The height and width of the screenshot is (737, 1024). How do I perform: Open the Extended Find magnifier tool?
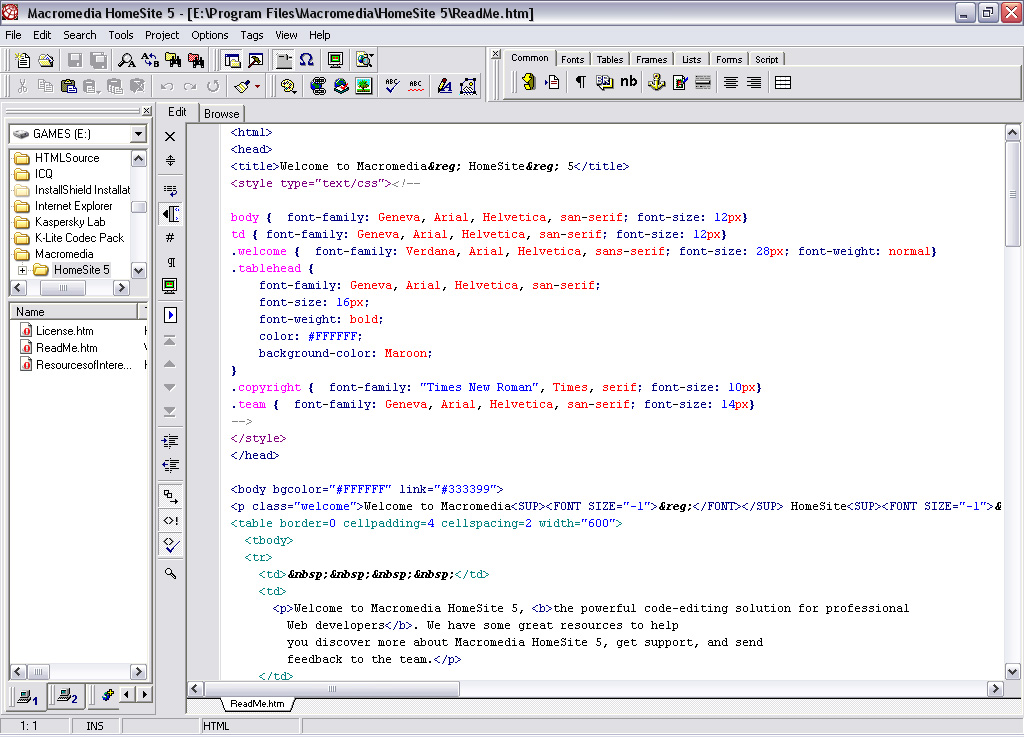(171, 61)
